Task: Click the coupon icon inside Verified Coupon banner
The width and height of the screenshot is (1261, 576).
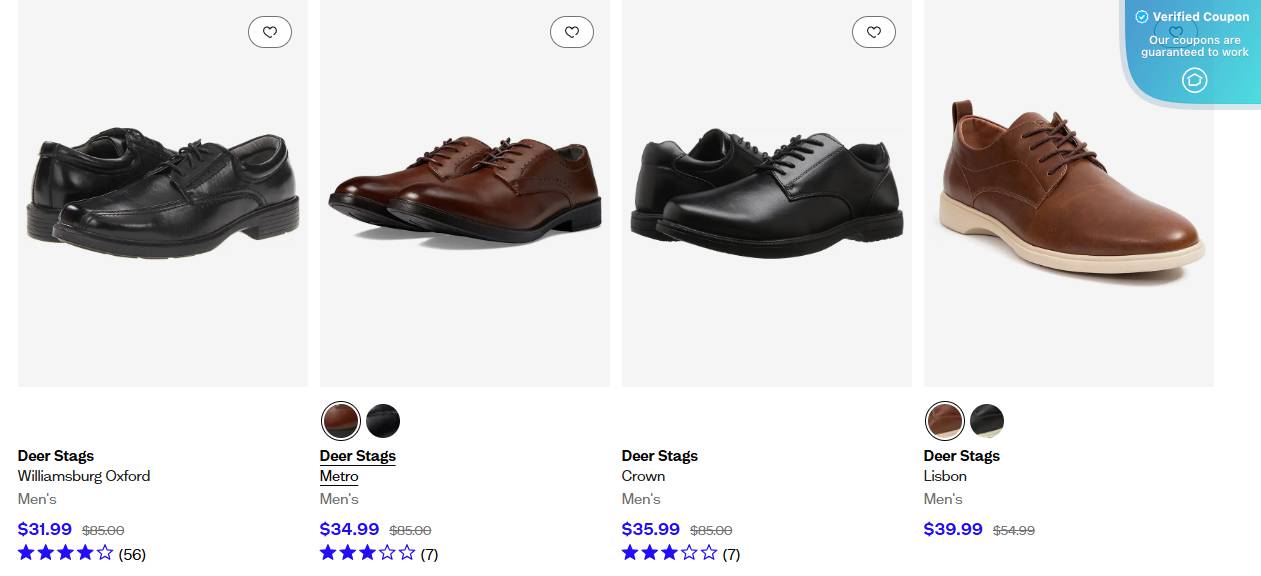Action: [1194, 80]
